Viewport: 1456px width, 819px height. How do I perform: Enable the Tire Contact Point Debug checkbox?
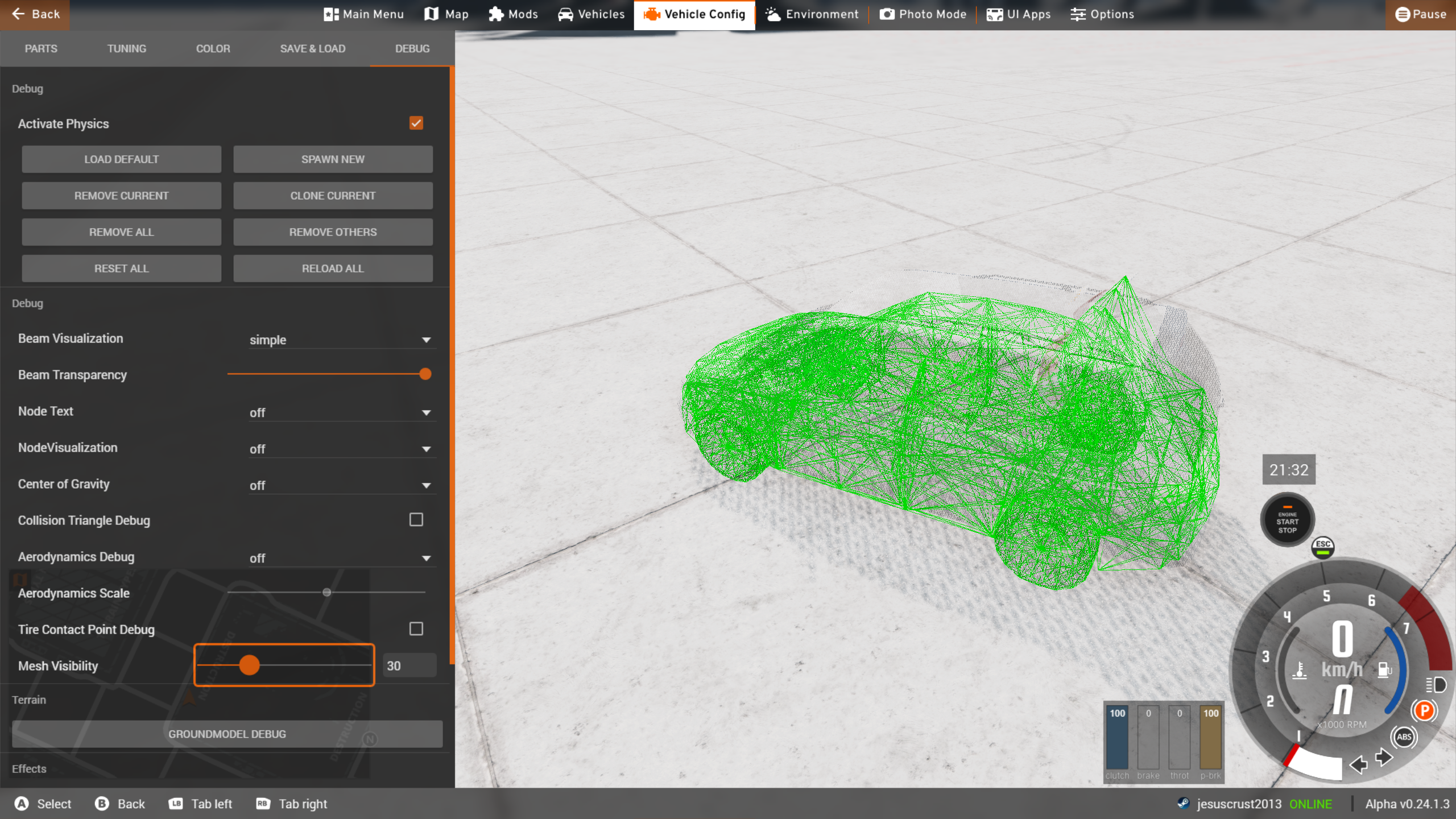click(416, 629)
